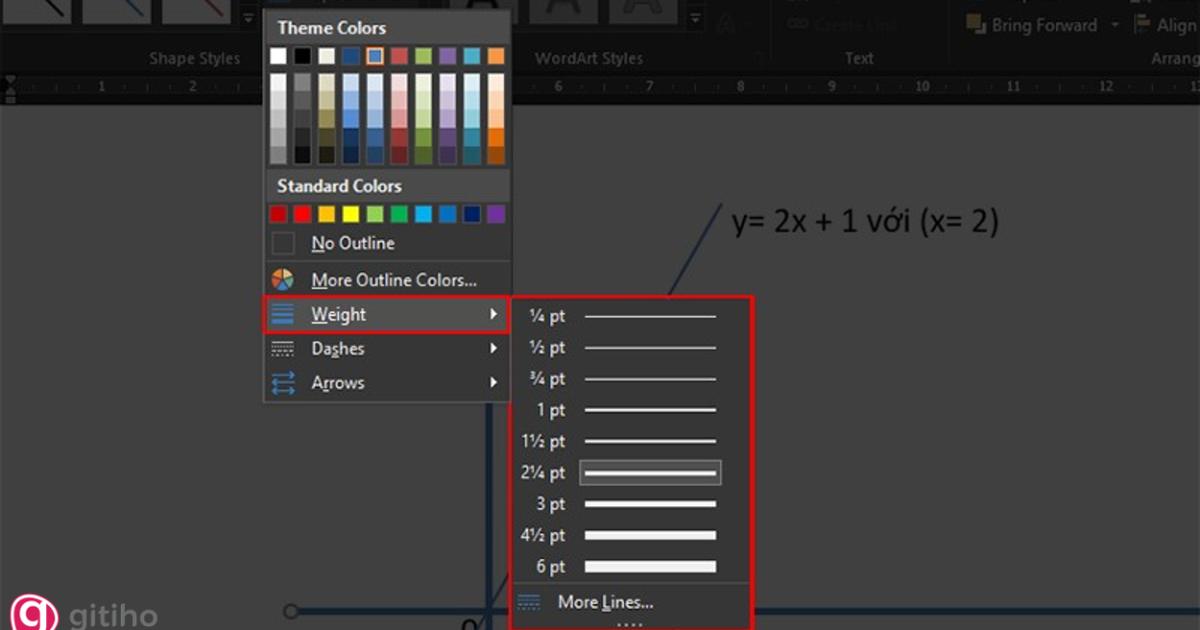Click the Align button
The width and height of the screenshot is (1200, 630).
pos(1166,25)
